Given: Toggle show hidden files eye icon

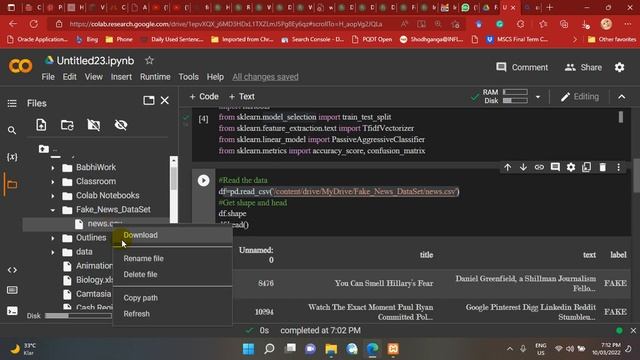Looking at the screenshot, I should (121, 125).
